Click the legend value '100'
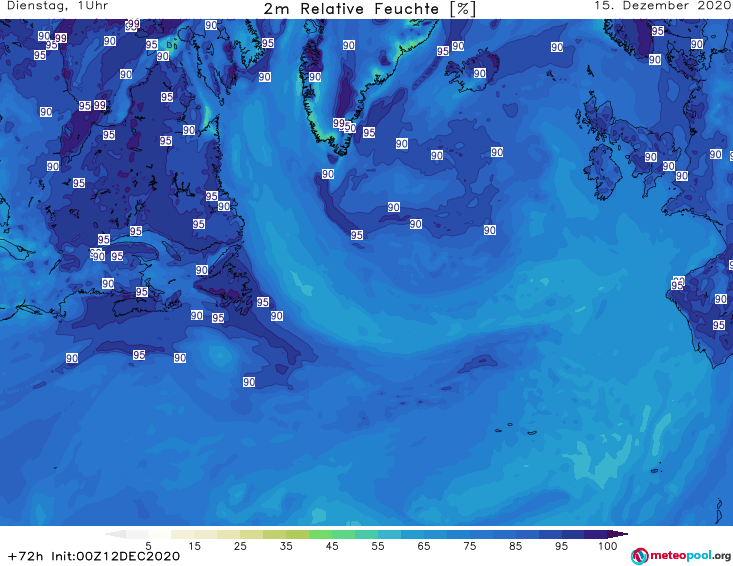 607,546
